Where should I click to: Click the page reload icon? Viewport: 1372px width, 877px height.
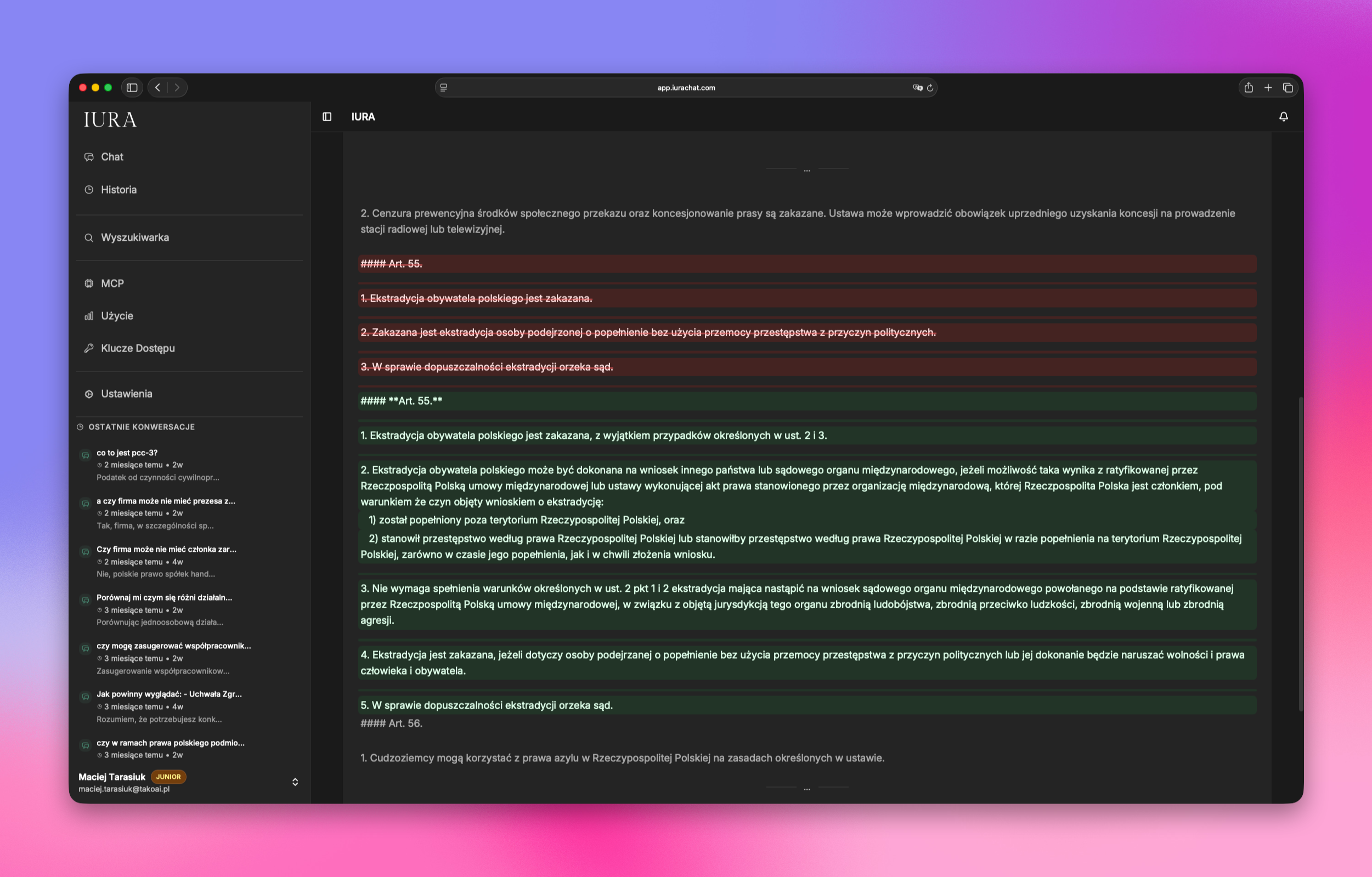click(x=930, y=88)
